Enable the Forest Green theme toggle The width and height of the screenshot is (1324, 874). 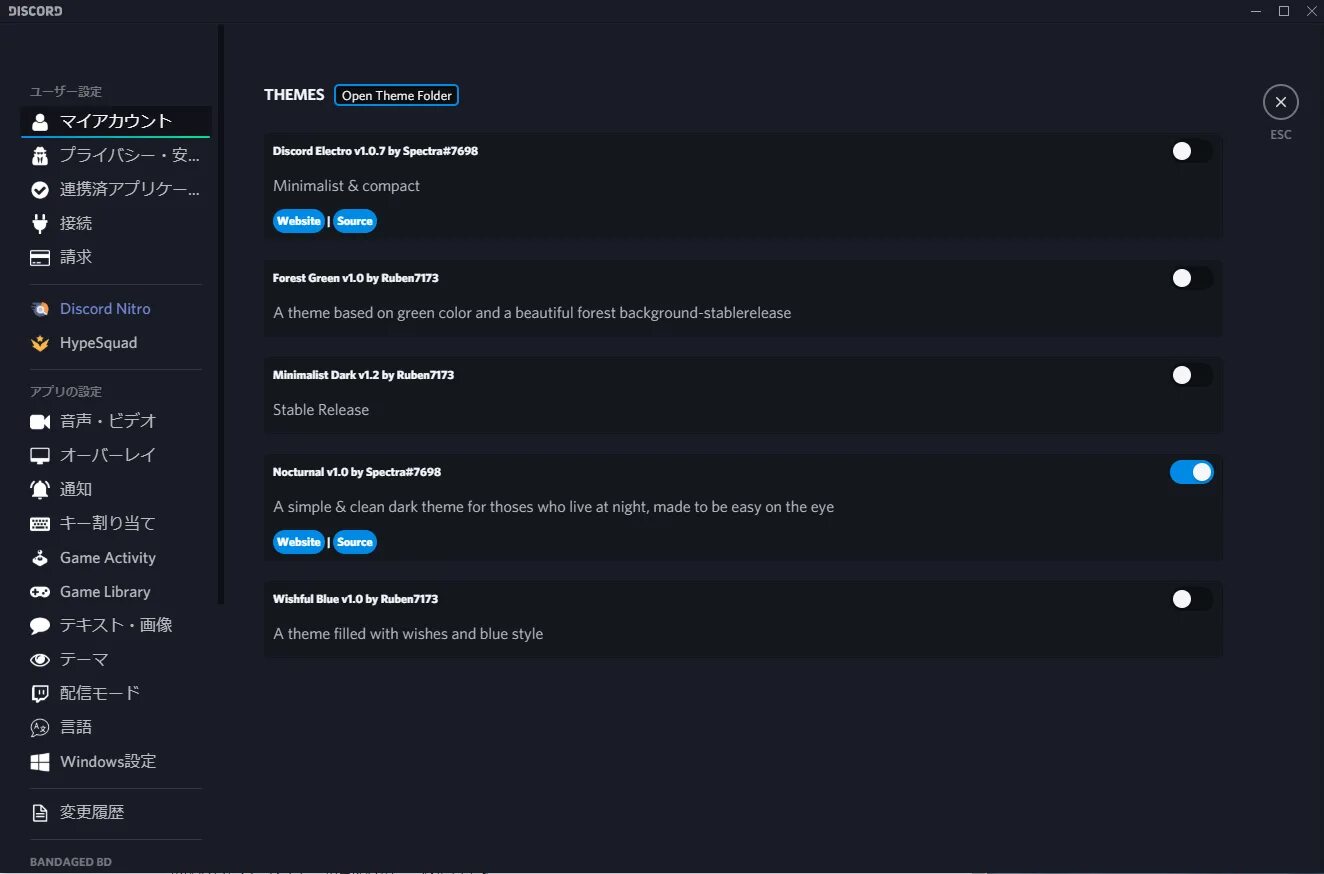pos(1192,278)
